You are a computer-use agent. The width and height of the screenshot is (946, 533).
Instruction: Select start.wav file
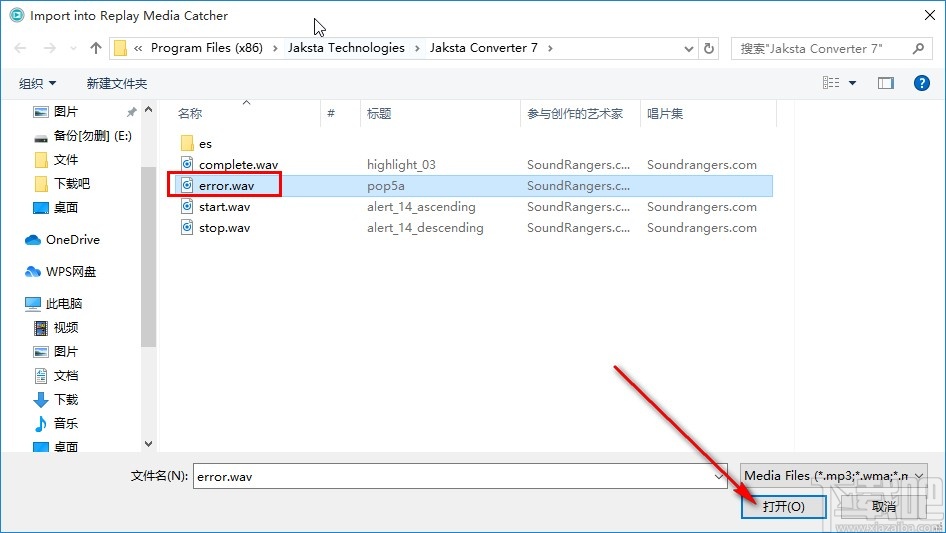[224, 207]
